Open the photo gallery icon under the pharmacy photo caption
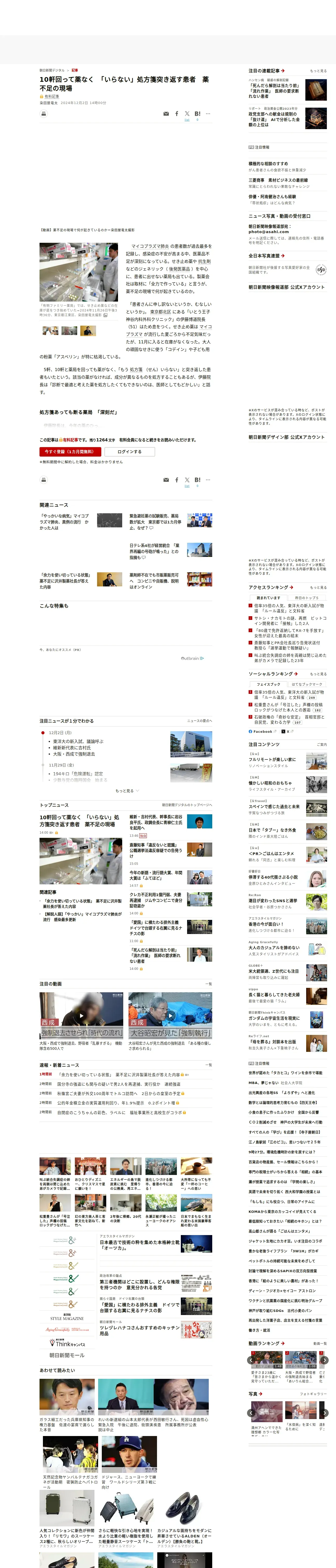 (x=105, y=315)
